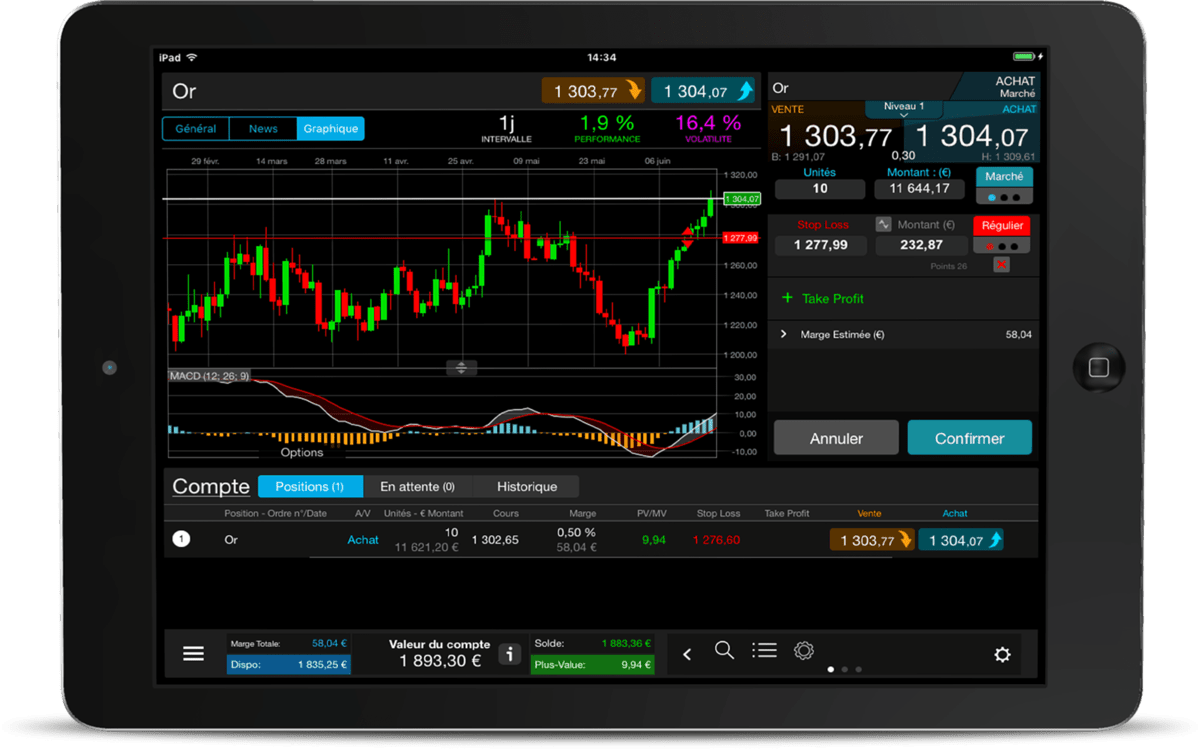
Task: Open the search magnifier icon
Action: 724,651
